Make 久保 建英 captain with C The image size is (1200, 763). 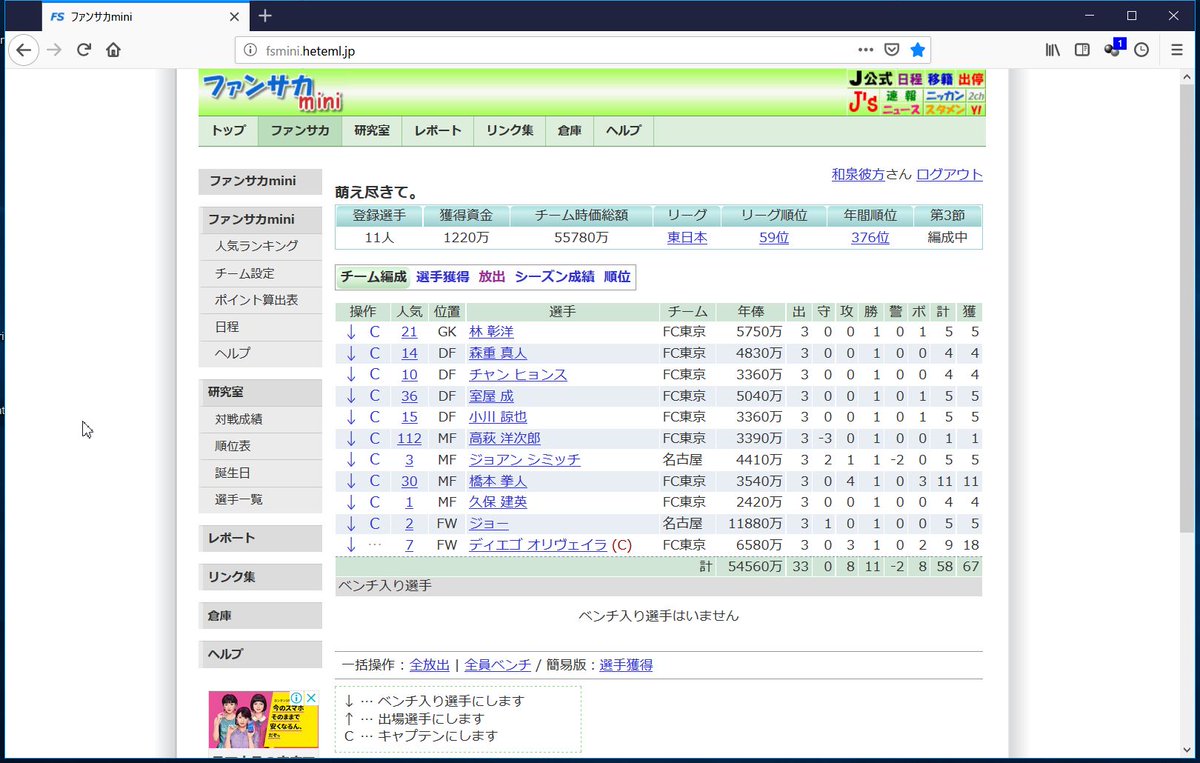click(x=375, y=502)
